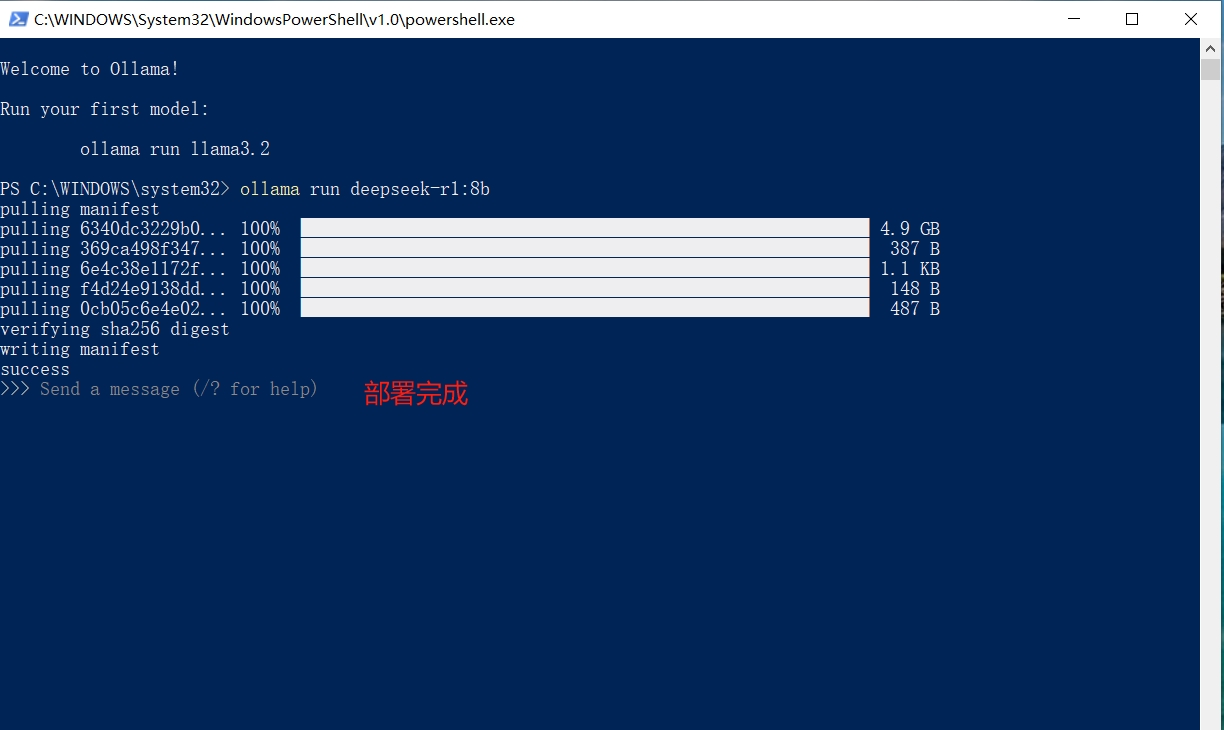Click the 'writing manifest' line
The width and height of the screenshot is (1224, 730).
[80, 349]
